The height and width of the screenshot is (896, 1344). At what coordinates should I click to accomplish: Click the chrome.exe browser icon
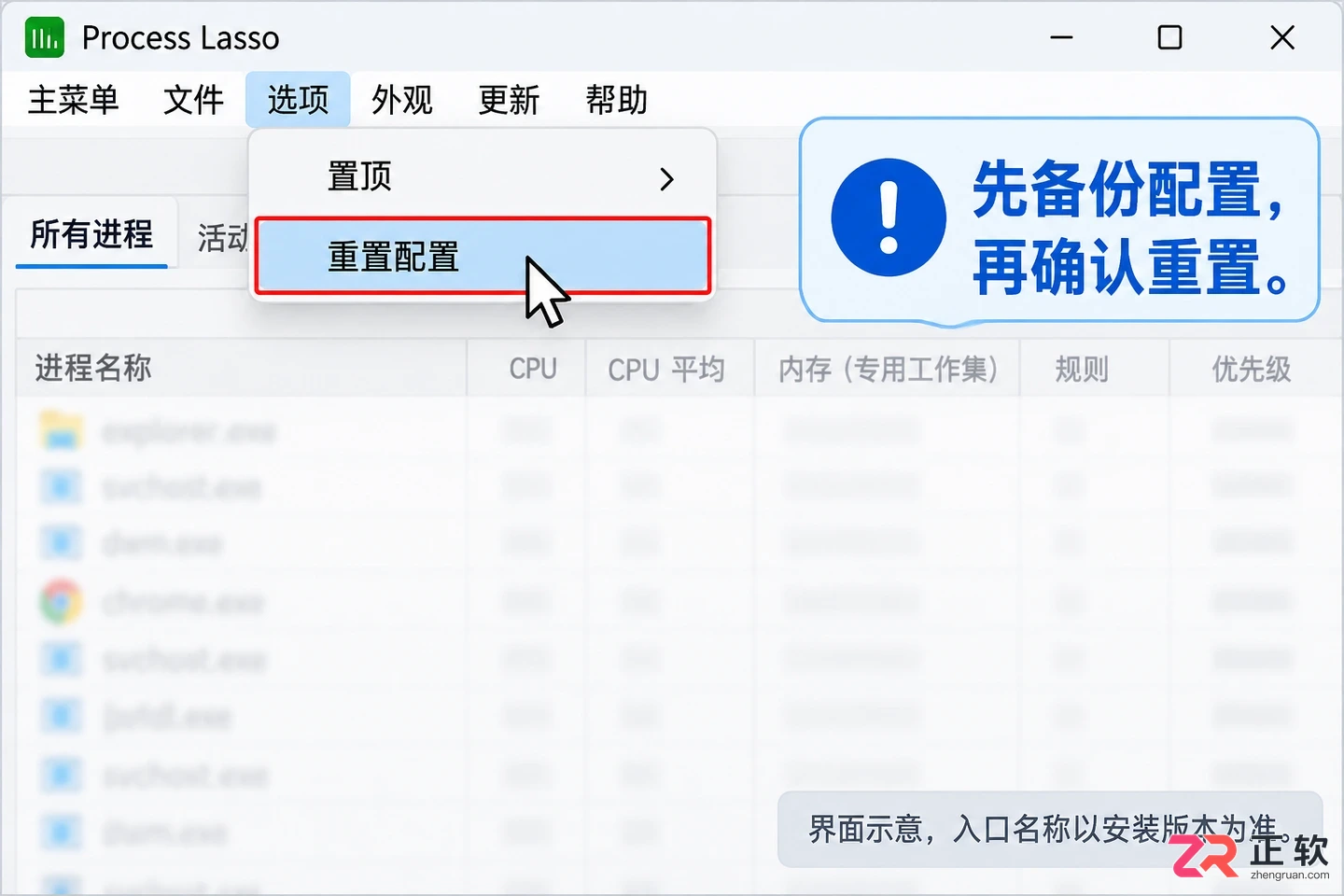[61, 602]
